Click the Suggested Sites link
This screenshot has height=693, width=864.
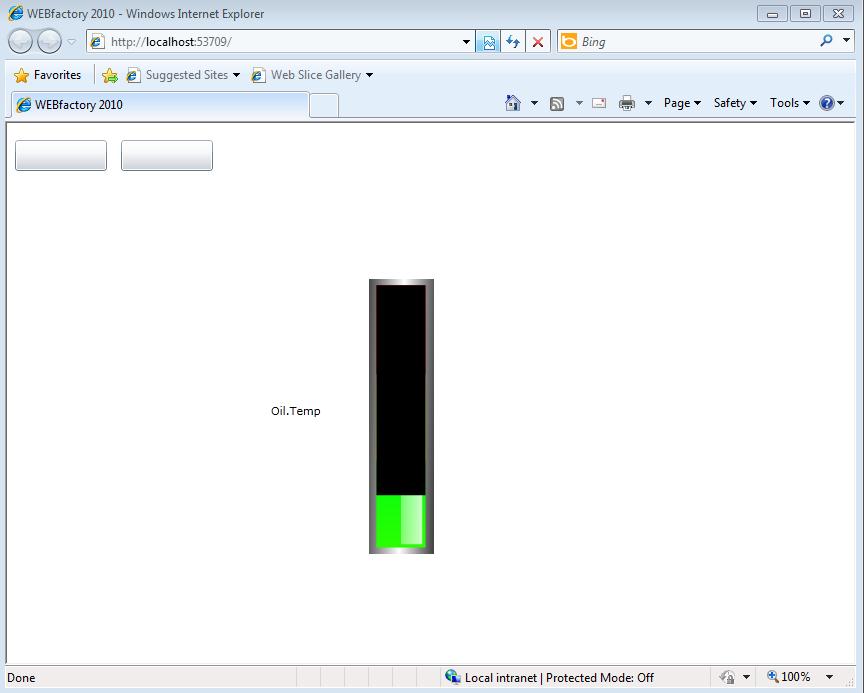(x=186, y=75)
